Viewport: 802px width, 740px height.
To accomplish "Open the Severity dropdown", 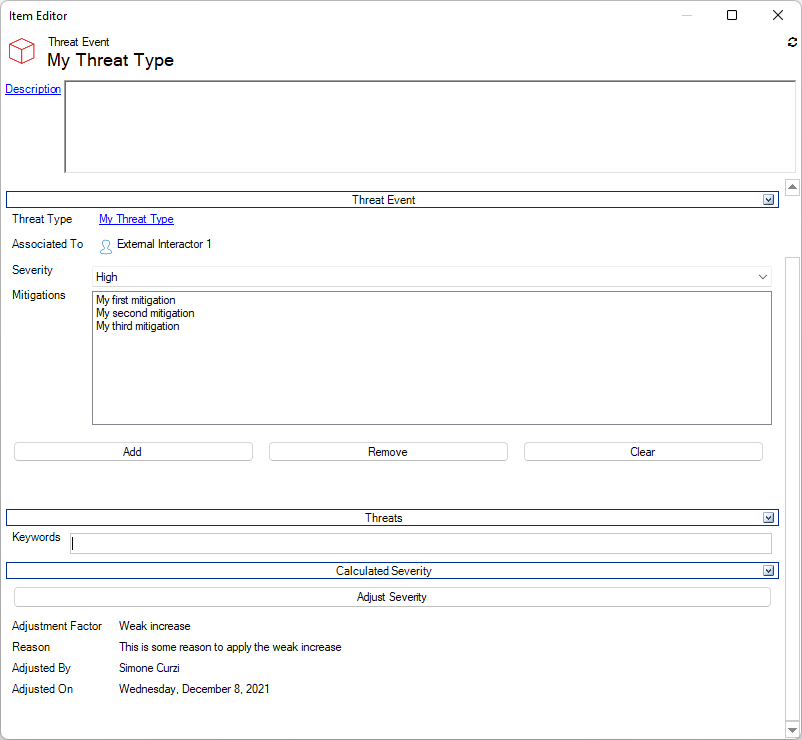I will [x=763, y=277].
